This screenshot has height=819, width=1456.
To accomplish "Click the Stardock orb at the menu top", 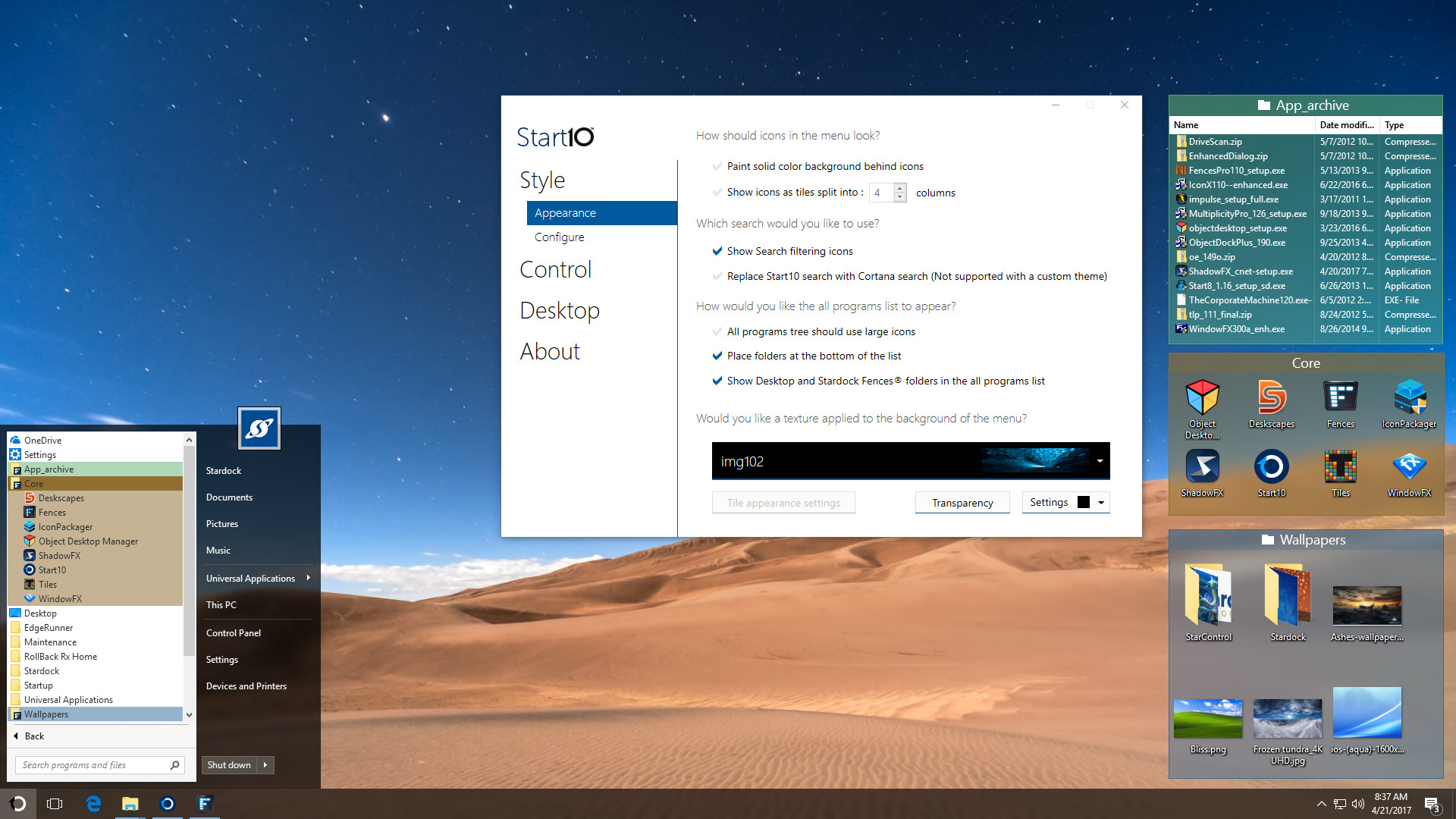I will (x=259, y=428).
